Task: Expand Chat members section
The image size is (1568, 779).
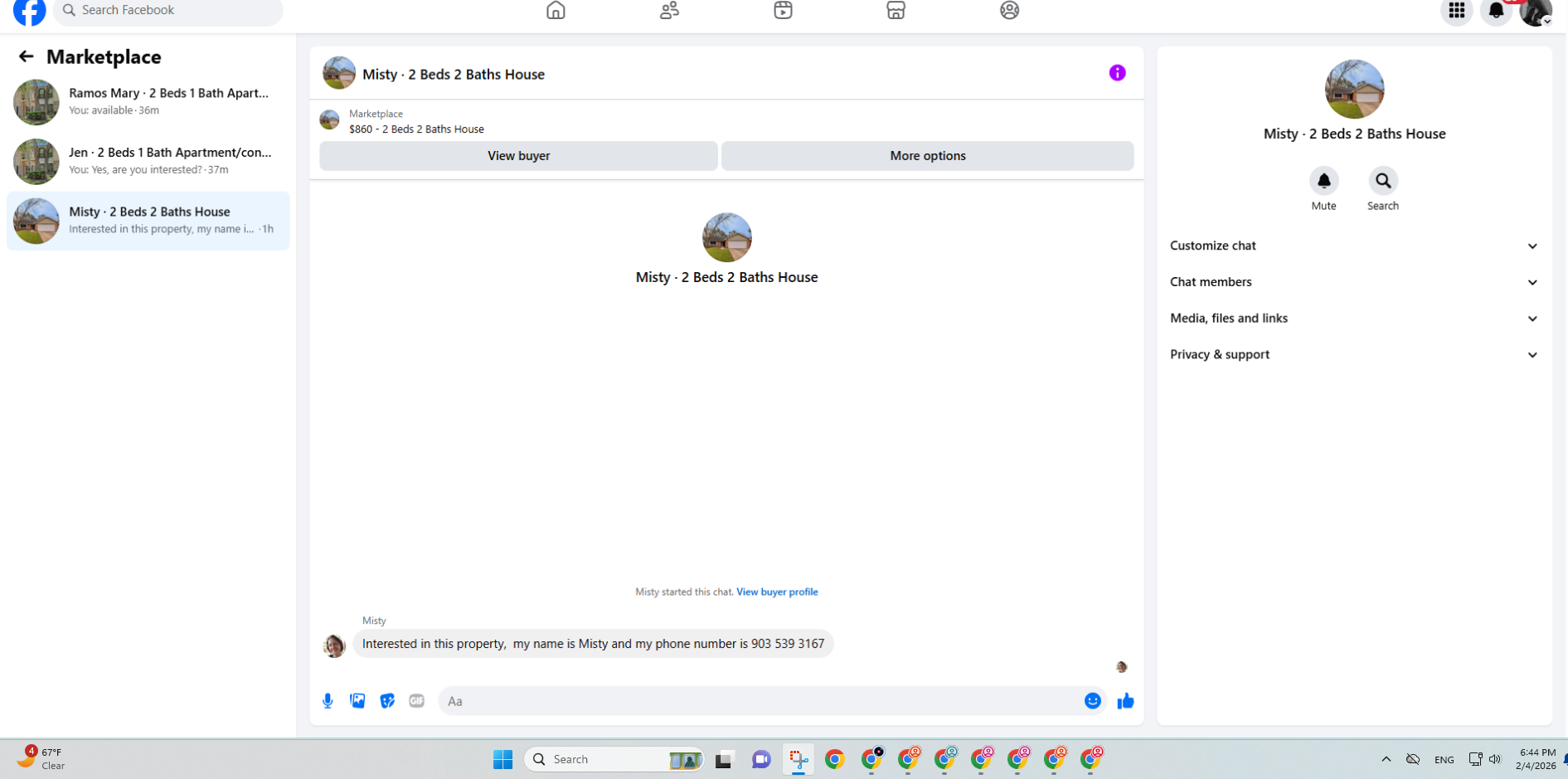Action: click(x=1354, y=282)
